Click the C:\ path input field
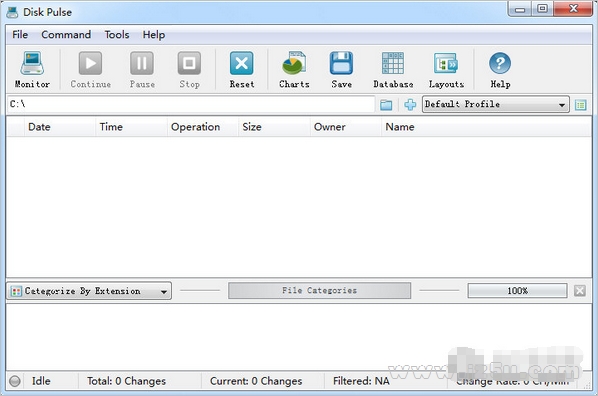Viewport: 598px width, 396px height. (x=191, y=104)
